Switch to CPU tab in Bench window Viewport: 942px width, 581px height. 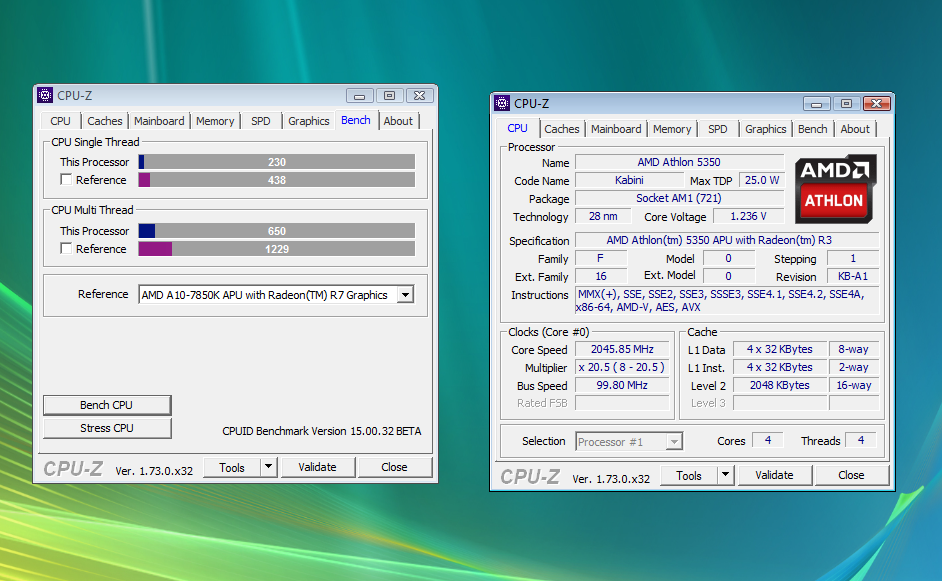tap(60, 121)
